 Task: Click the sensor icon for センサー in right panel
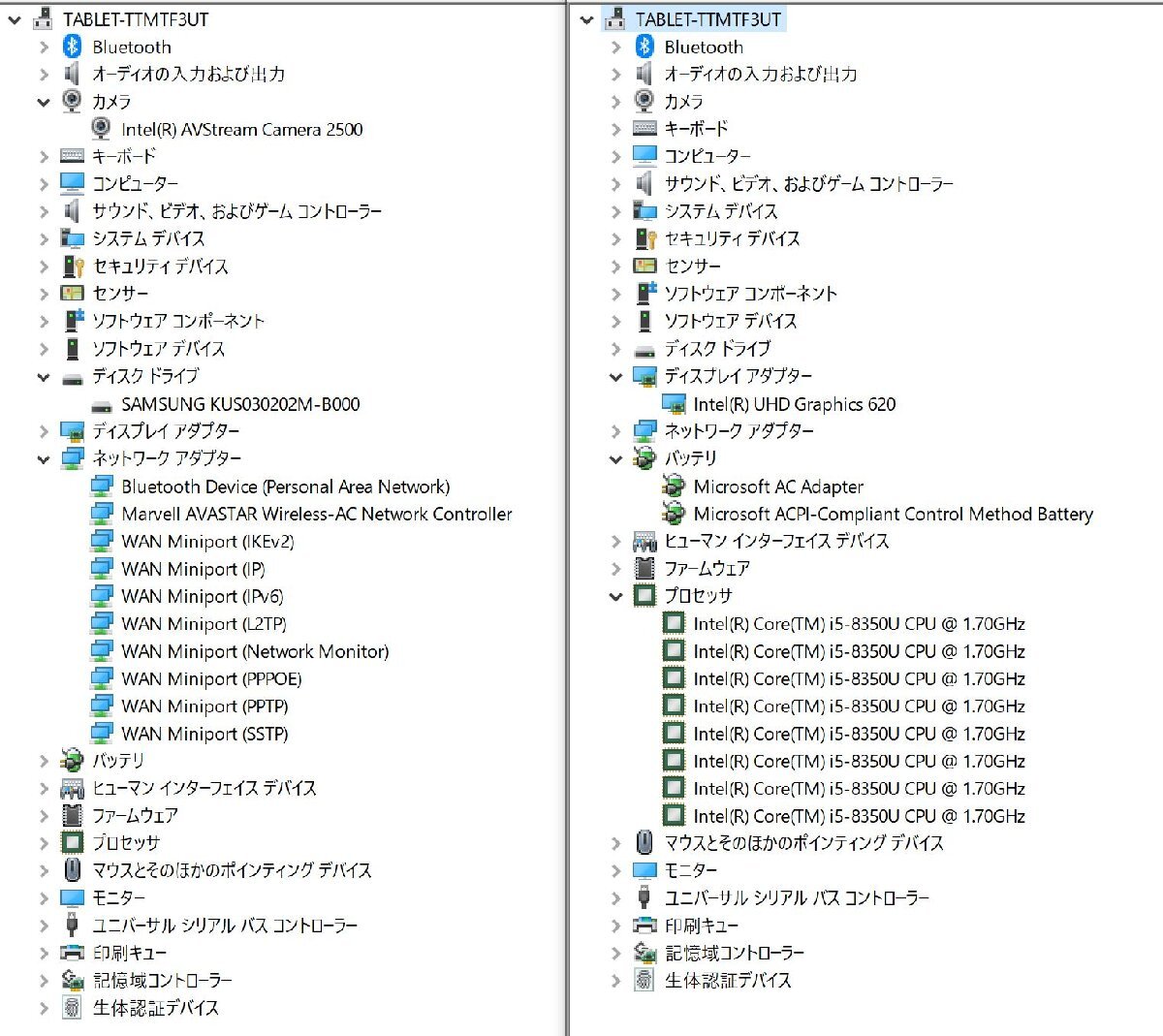[x=644, y=266]
